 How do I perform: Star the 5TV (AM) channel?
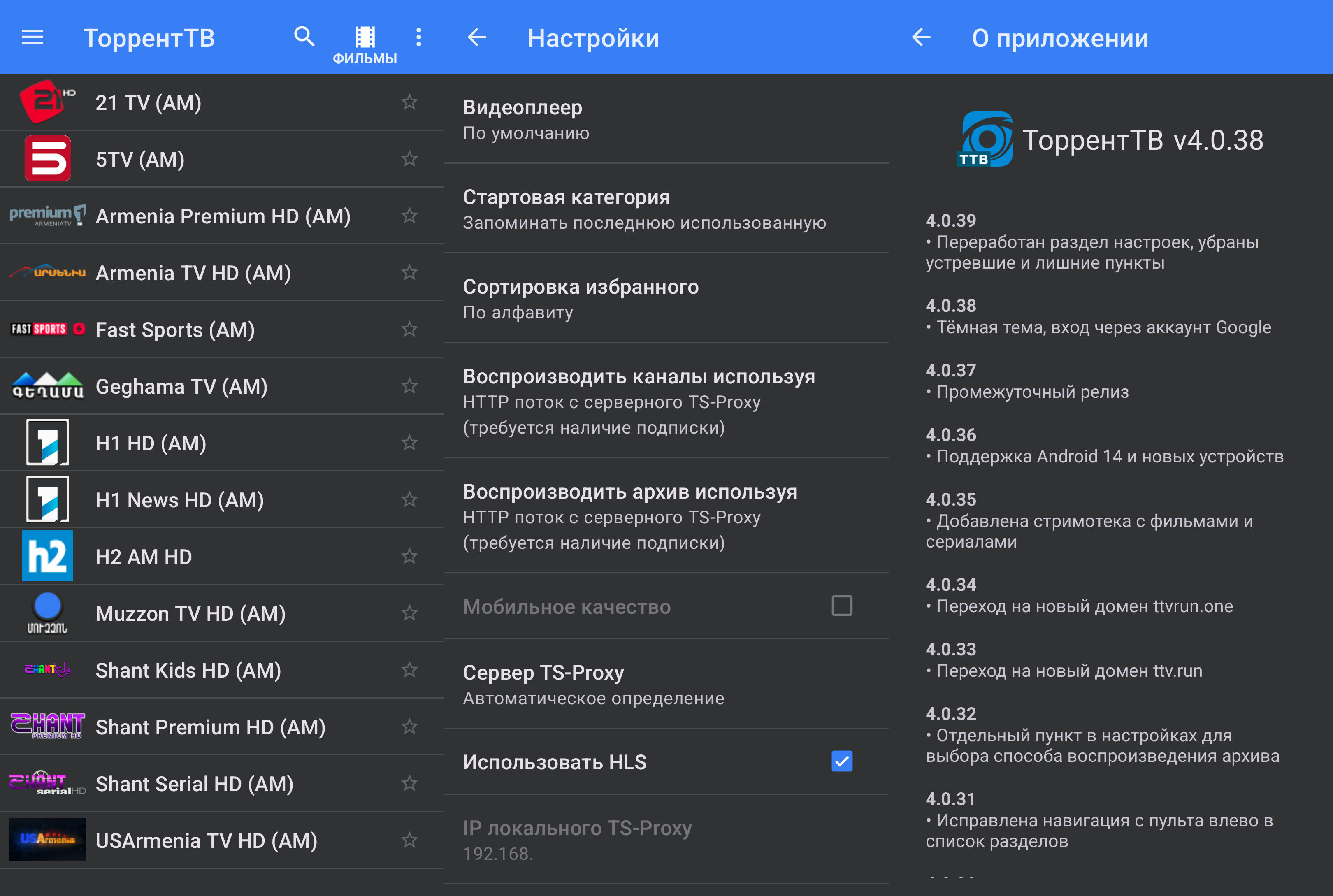click(409, 159)
